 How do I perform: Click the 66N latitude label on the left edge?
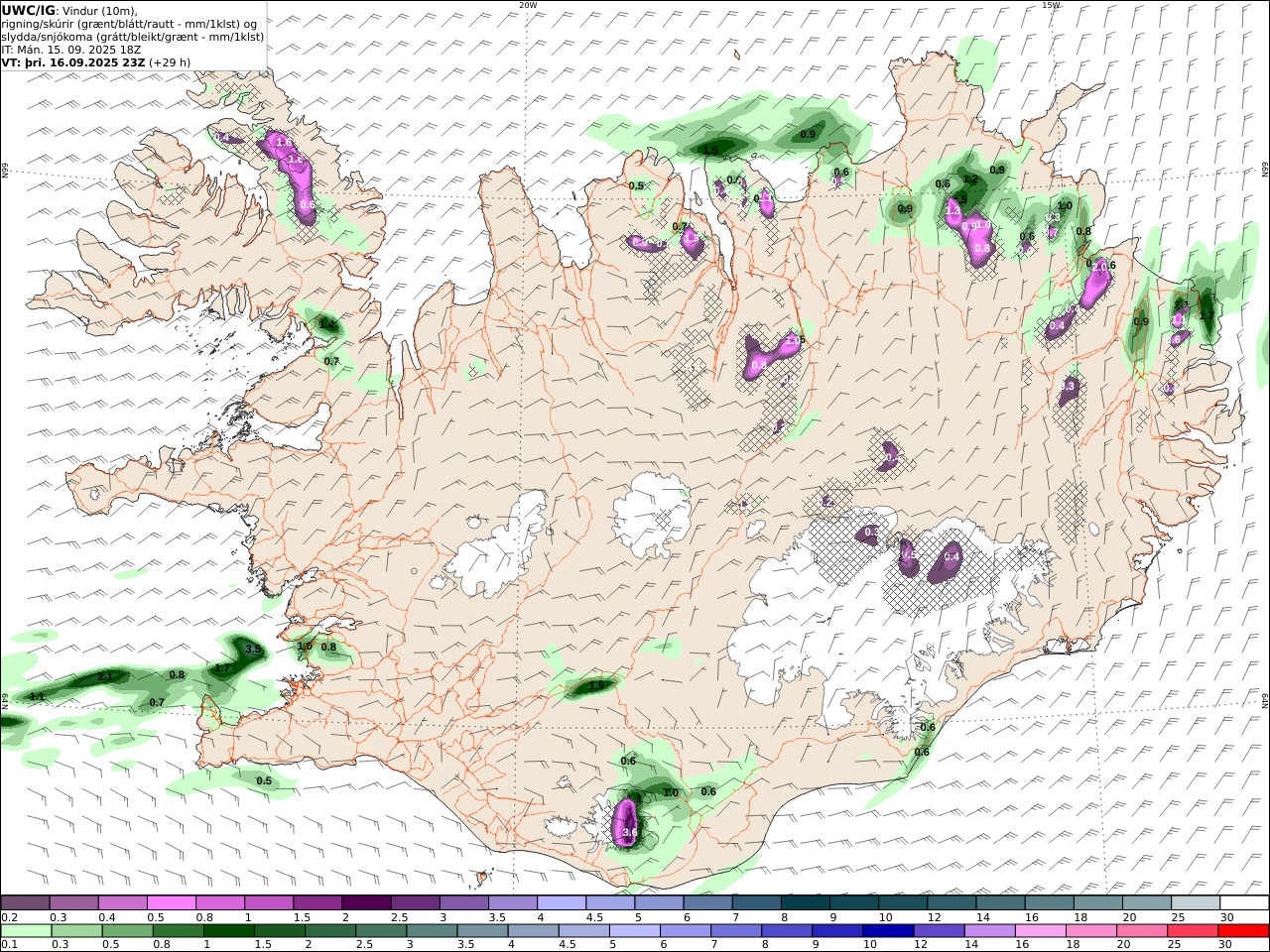[5, 172]
